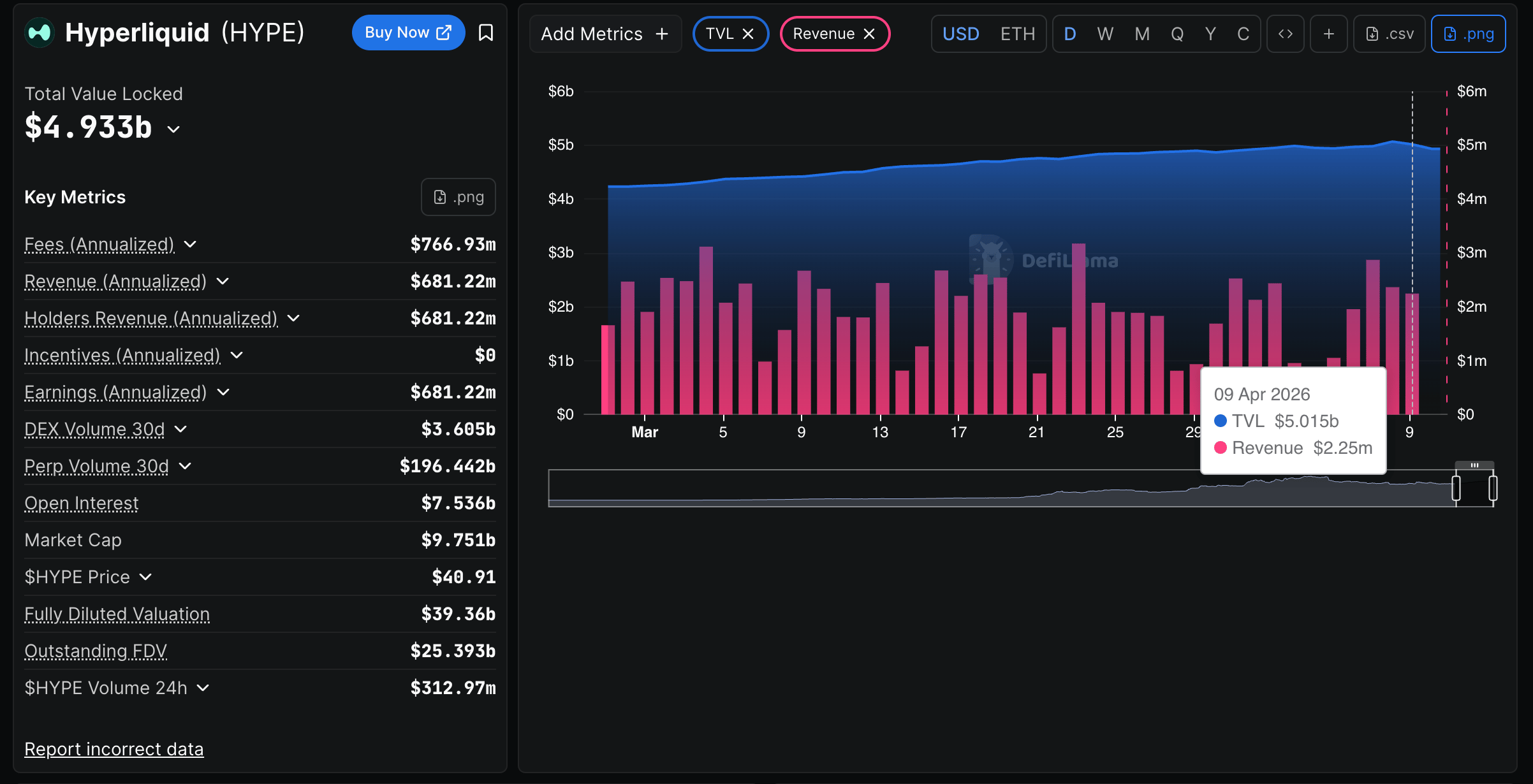Click the Hyperliquid logo icon
The width and height of the screenshot is (1533, 784).
pyautogui.click(x=40, y=33)
